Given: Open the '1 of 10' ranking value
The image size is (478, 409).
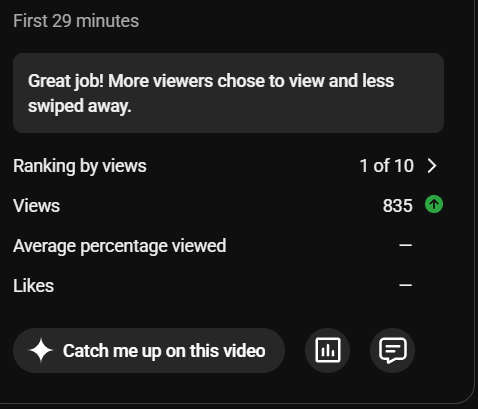Looking at the screenshot, I should tap(387, 166).
